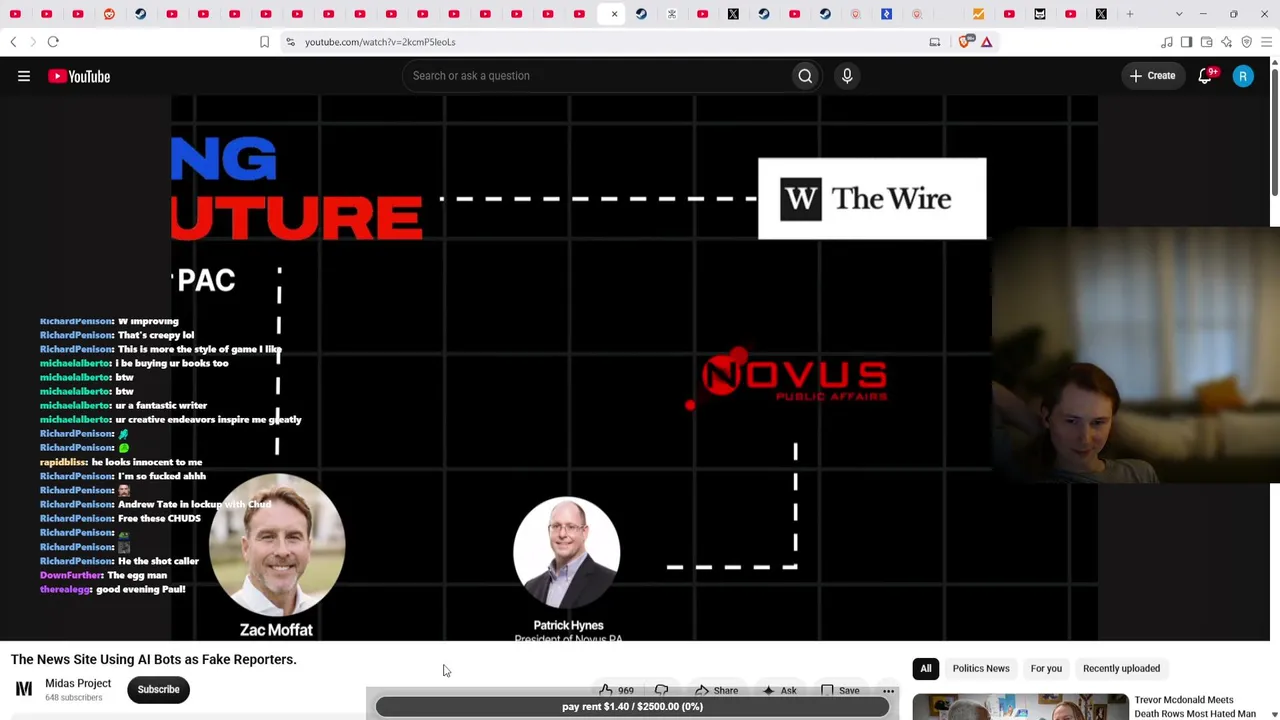Click the video title text
Viewport: 1280px width, 720px height.
click(154, 660)
